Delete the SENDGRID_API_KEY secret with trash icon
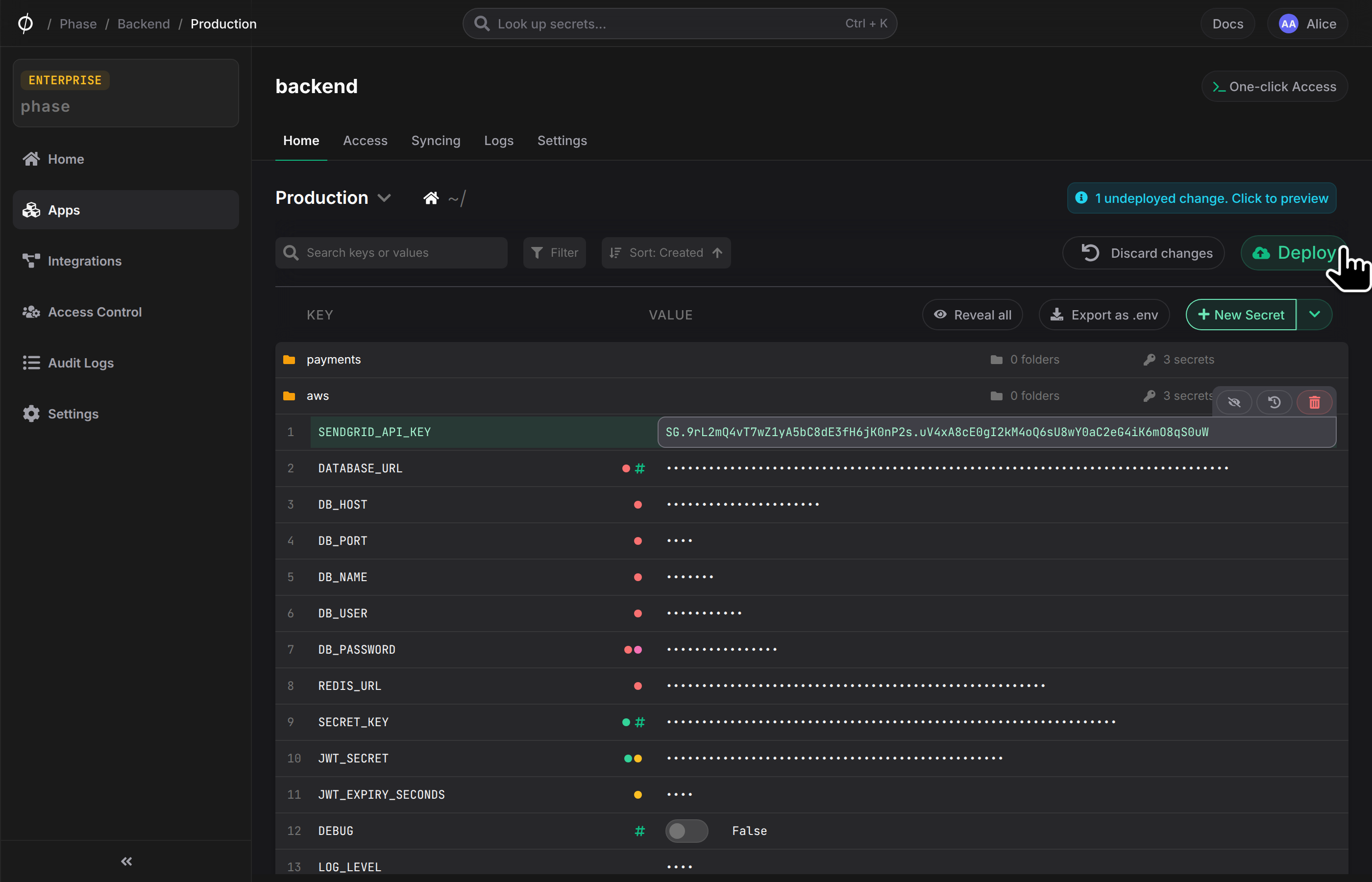The width and height of the screenshot is (1372, 882). point(1314,402)
